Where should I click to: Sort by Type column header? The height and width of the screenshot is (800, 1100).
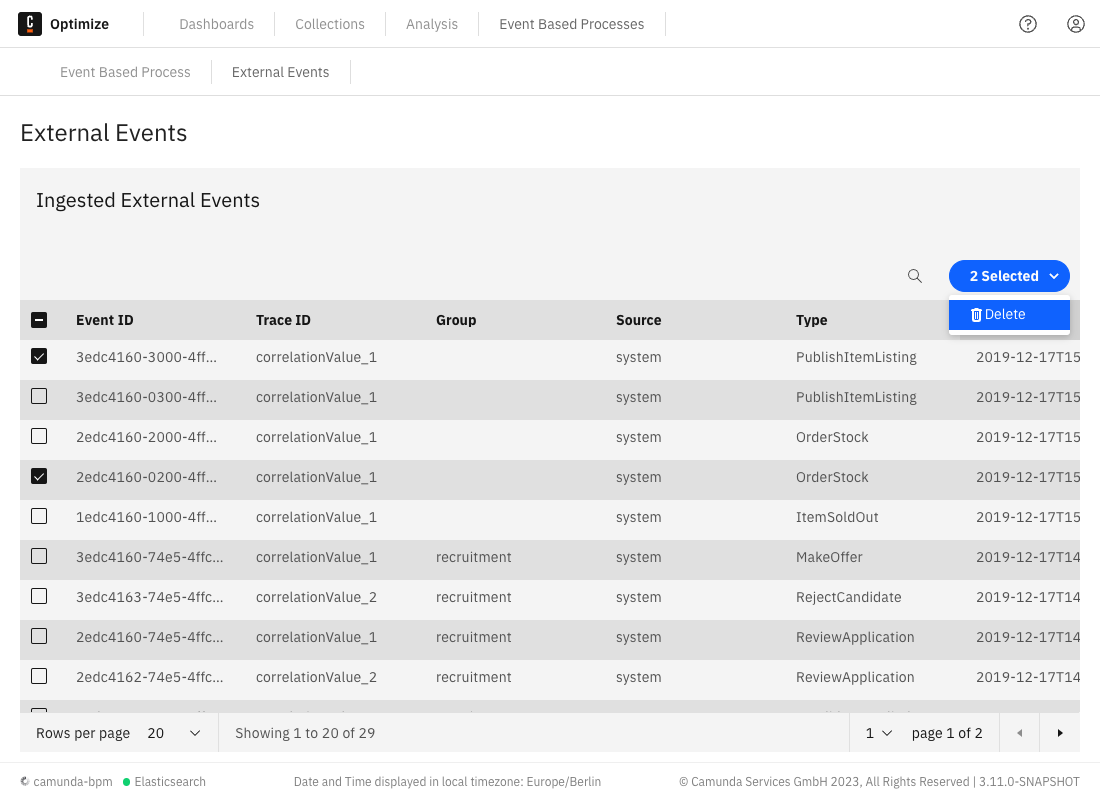click(x=812, y=320)
